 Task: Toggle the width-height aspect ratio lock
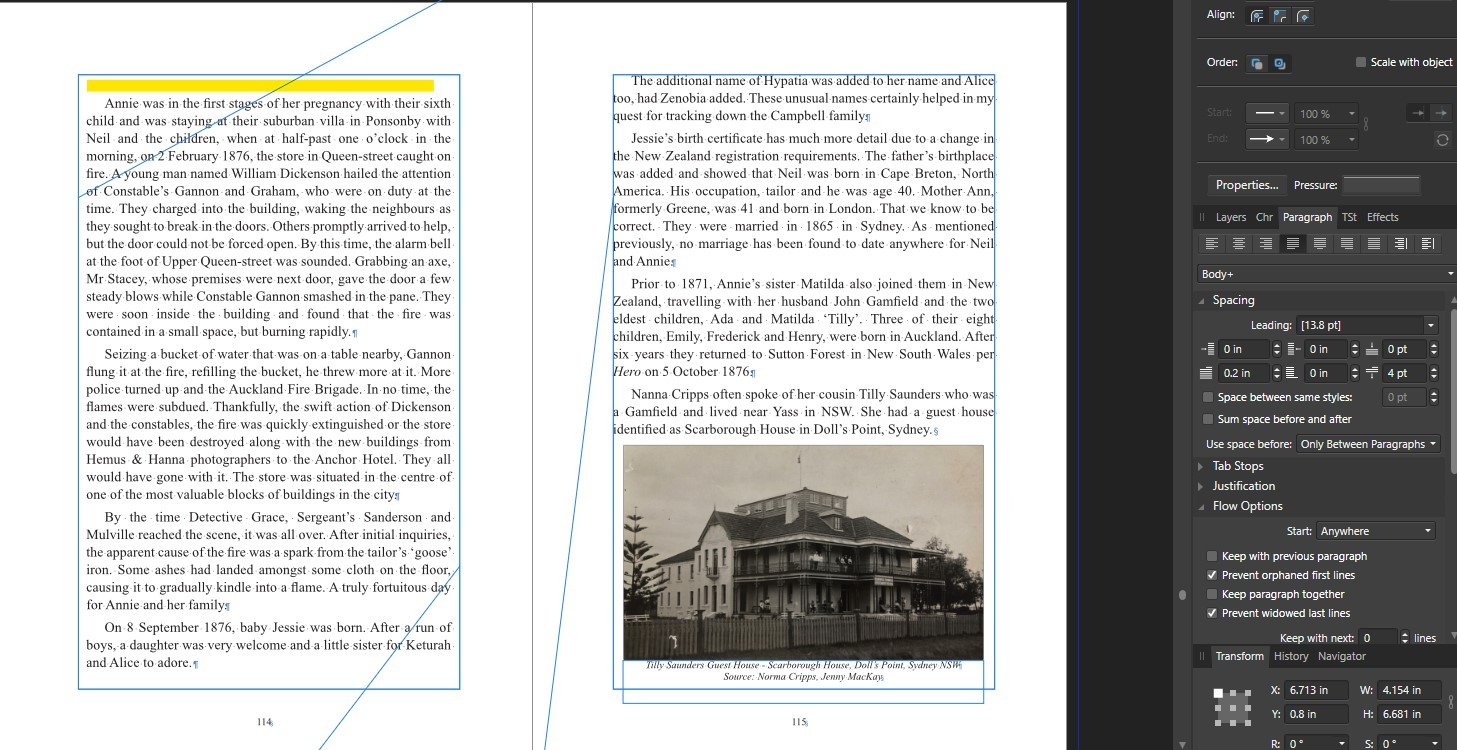(x=1452, y=700)
